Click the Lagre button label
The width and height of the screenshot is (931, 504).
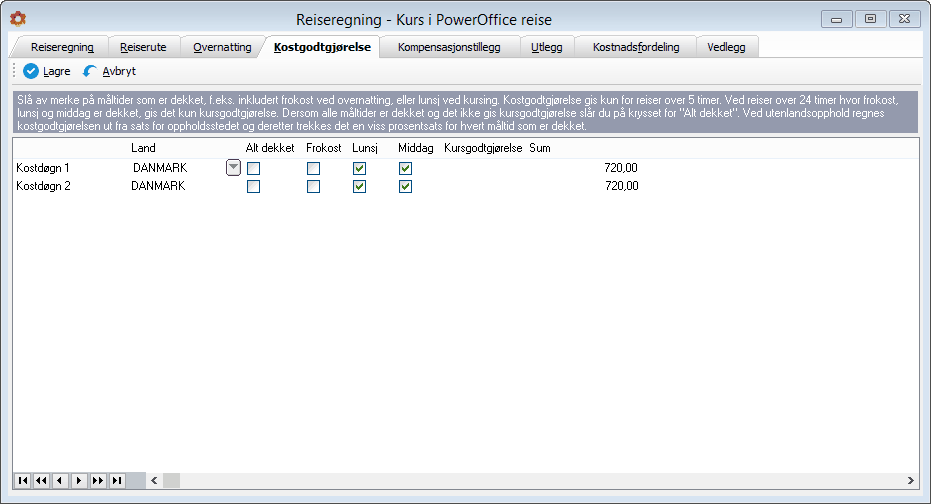pyautogui.click(x=57, y=71)
